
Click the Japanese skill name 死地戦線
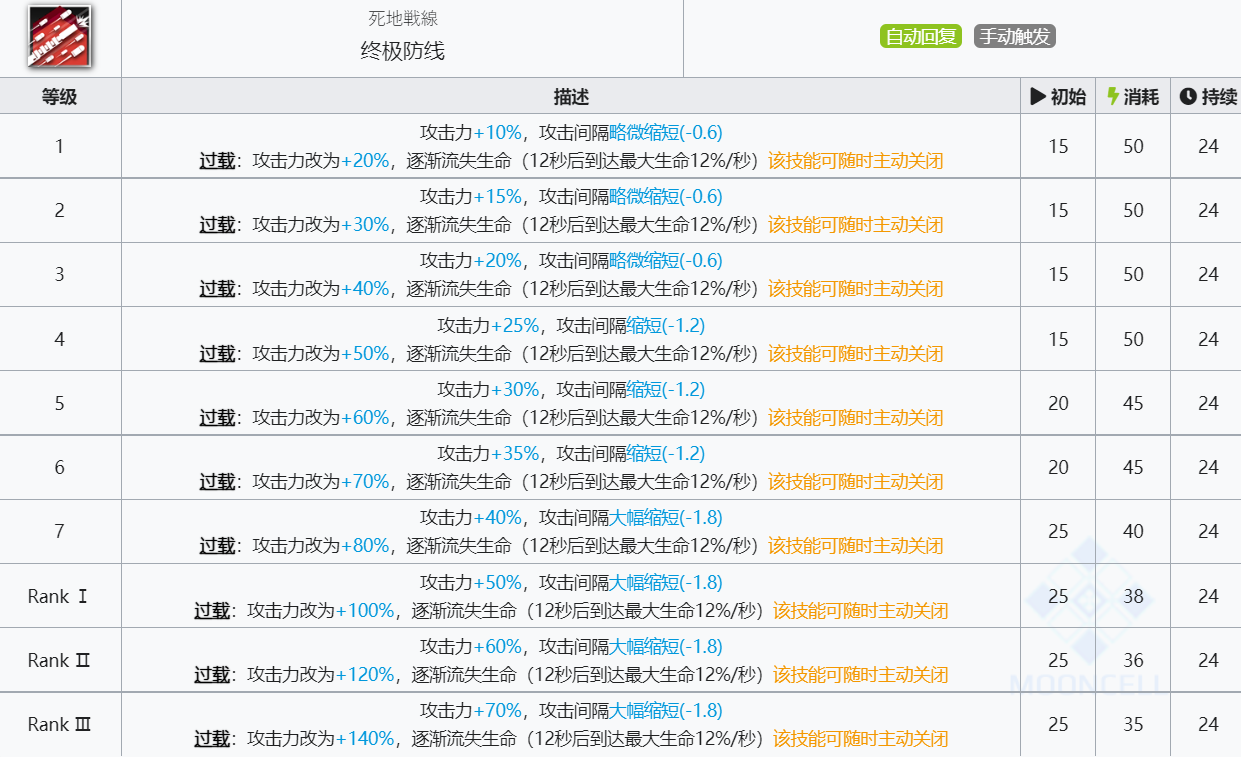coord(403,18)
